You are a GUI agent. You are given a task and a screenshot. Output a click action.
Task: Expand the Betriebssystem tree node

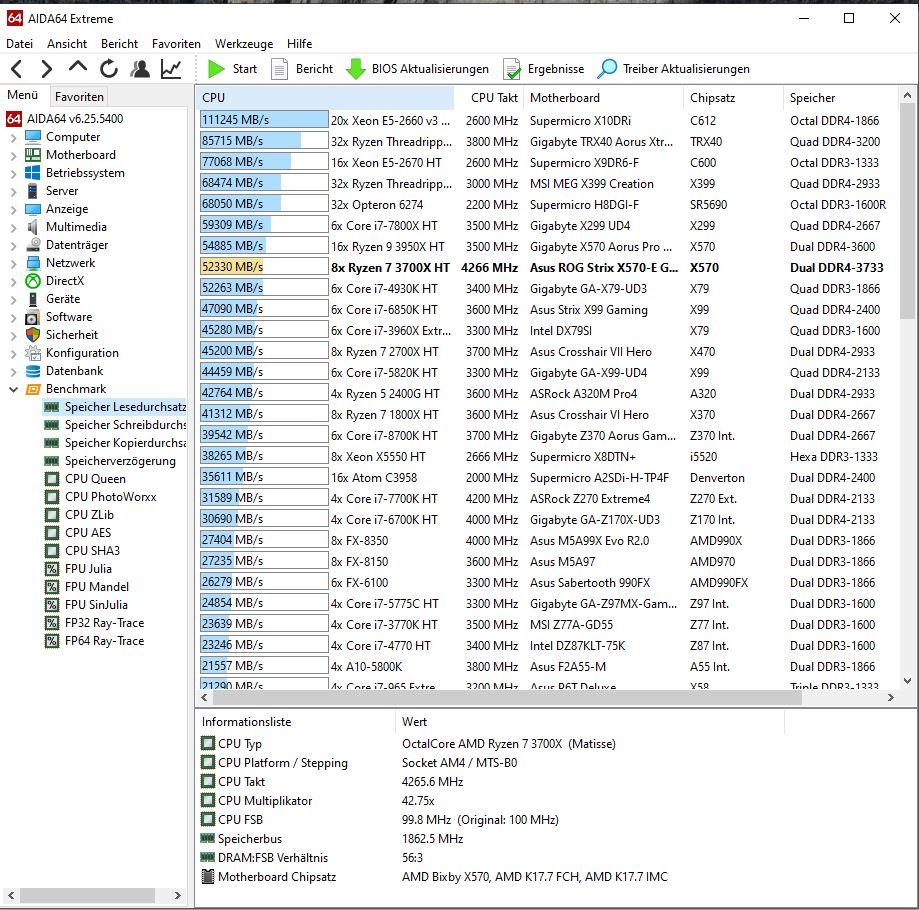point(13,173)
